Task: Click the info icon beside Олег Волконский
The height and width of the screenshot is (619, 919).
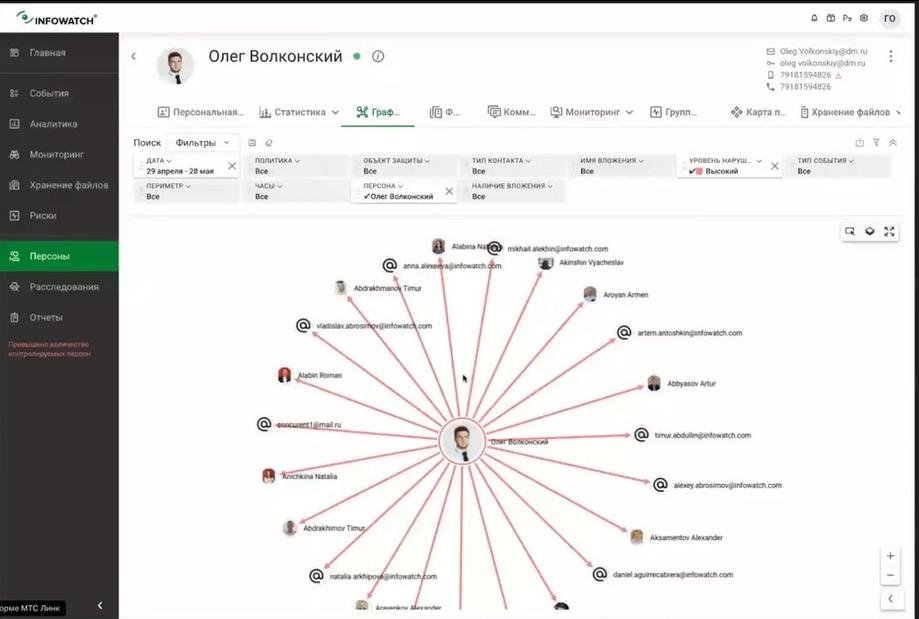Action: coord(378,56)
